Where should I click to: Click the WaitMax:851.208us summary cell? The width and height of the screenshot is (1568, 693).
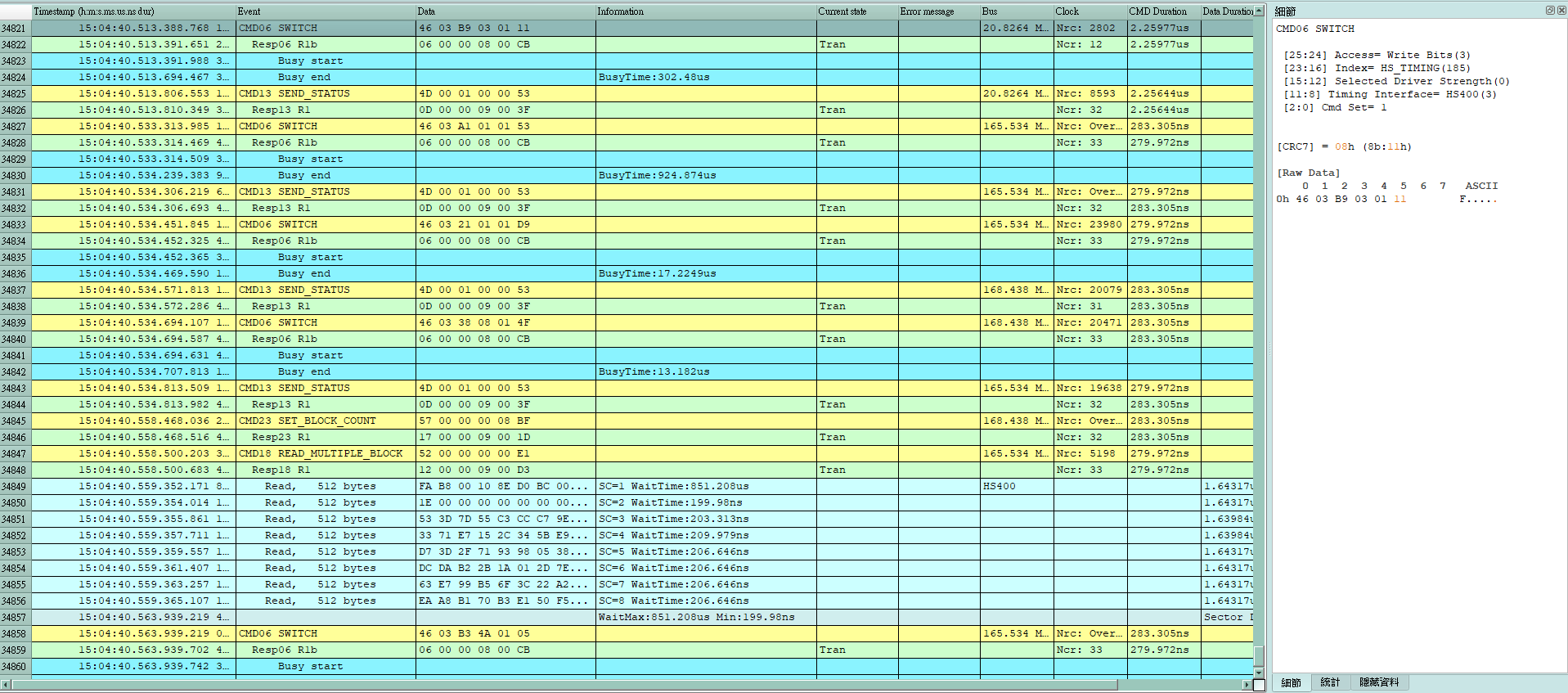[706, 617]
